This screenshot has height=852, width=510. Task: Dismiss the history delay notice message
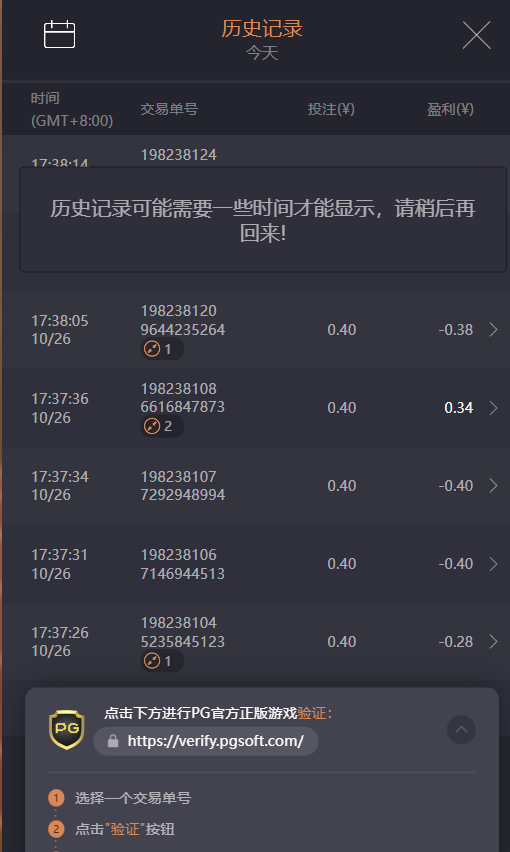[x=263, y=220]
